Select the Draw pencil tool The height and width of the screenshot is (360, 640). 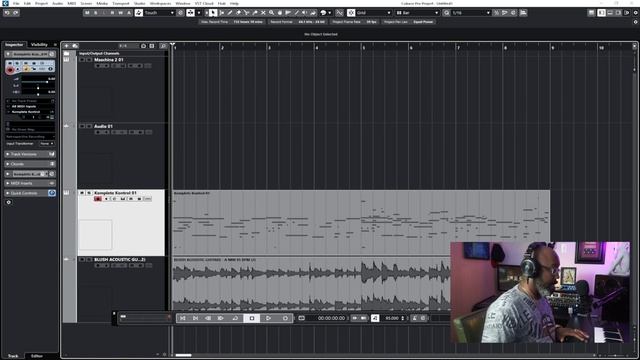230,13
